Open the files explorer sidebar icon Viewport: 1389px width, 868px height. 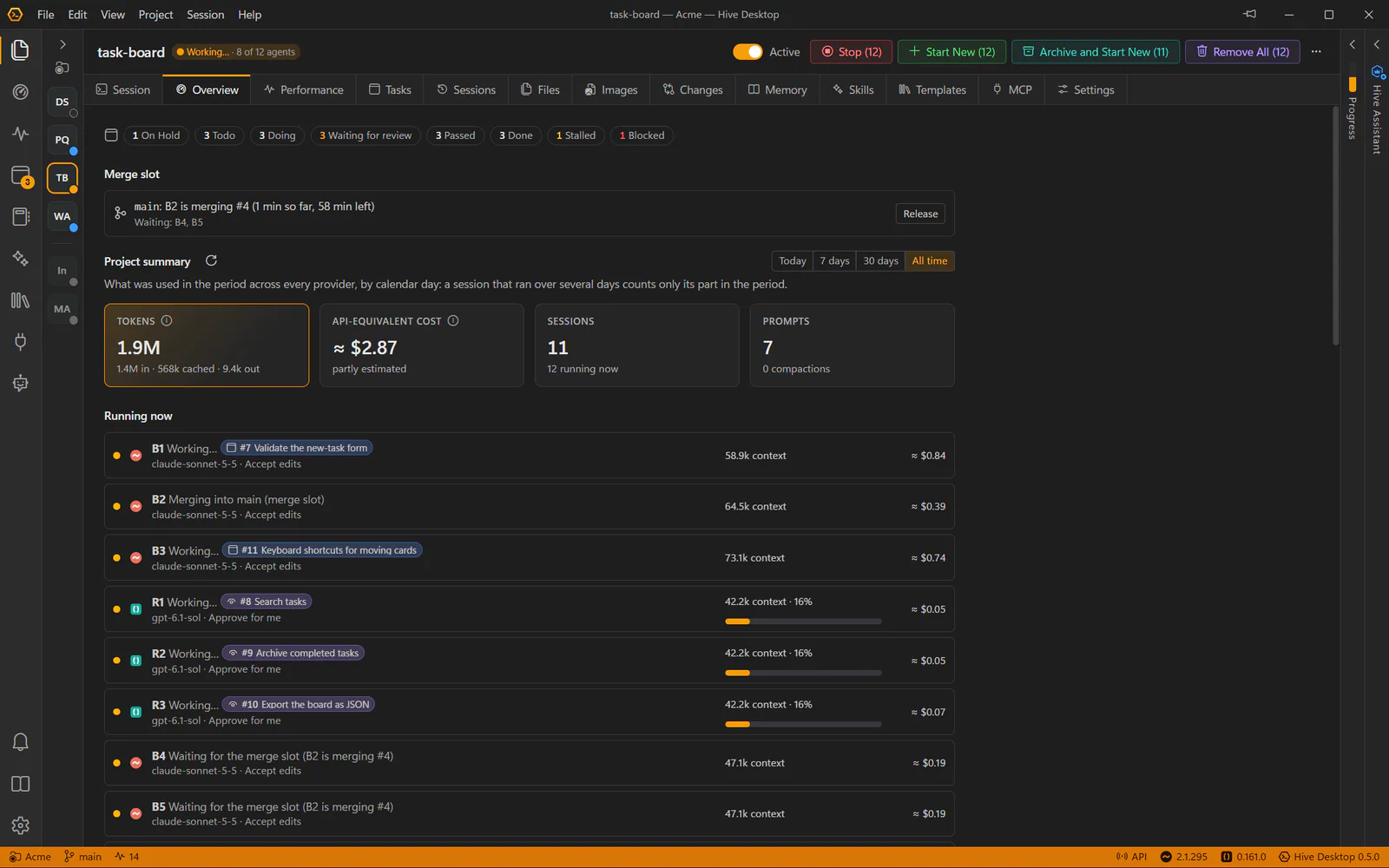[x=20, y=50]
